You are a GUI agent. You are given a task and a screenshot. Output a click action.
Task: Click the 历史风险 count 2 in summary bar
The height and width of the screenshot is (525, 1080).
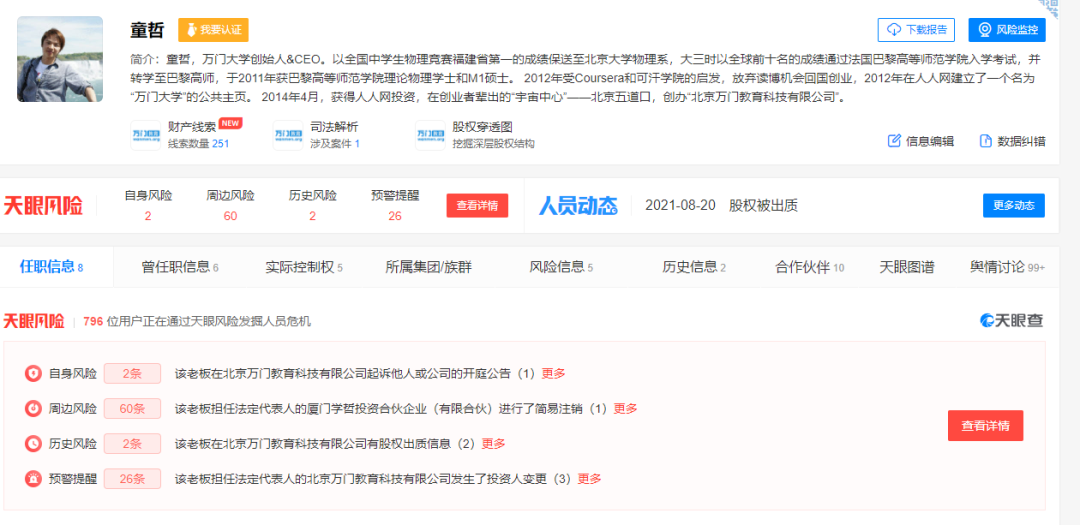tap(313, 216)
